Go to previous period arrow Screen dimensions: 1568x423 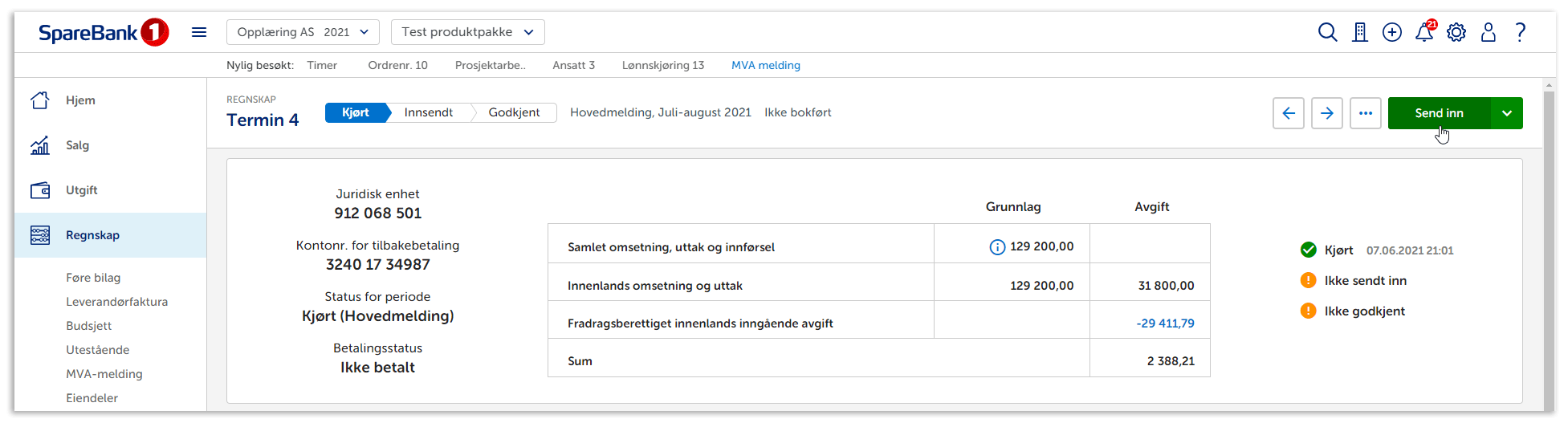(x=1289, y=113)
